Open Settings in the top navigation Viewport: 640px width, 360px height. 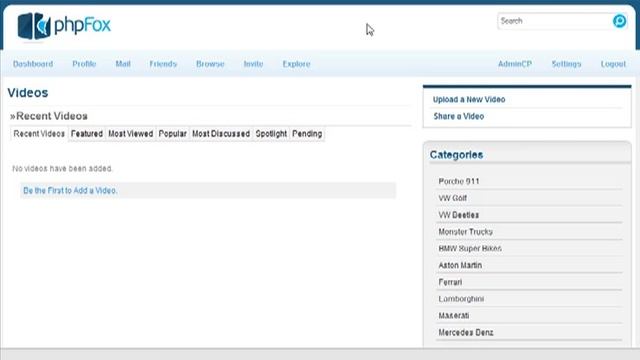pos(566,64)
